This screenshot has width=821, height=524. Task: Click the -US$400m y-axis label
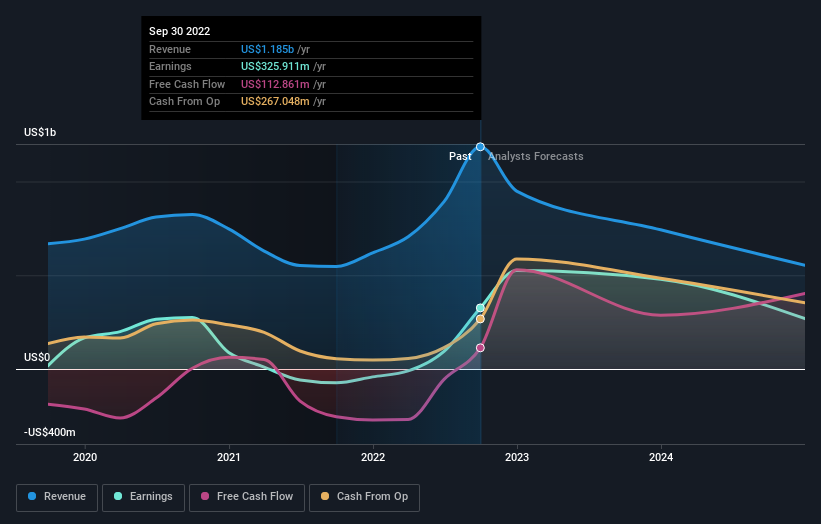coord(50,432)
